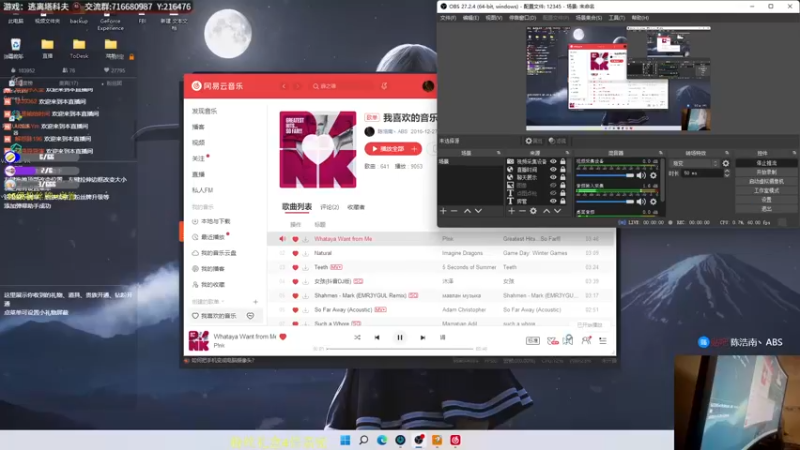Click OBS 停止推流 stop streaming button

coord(766,163)
